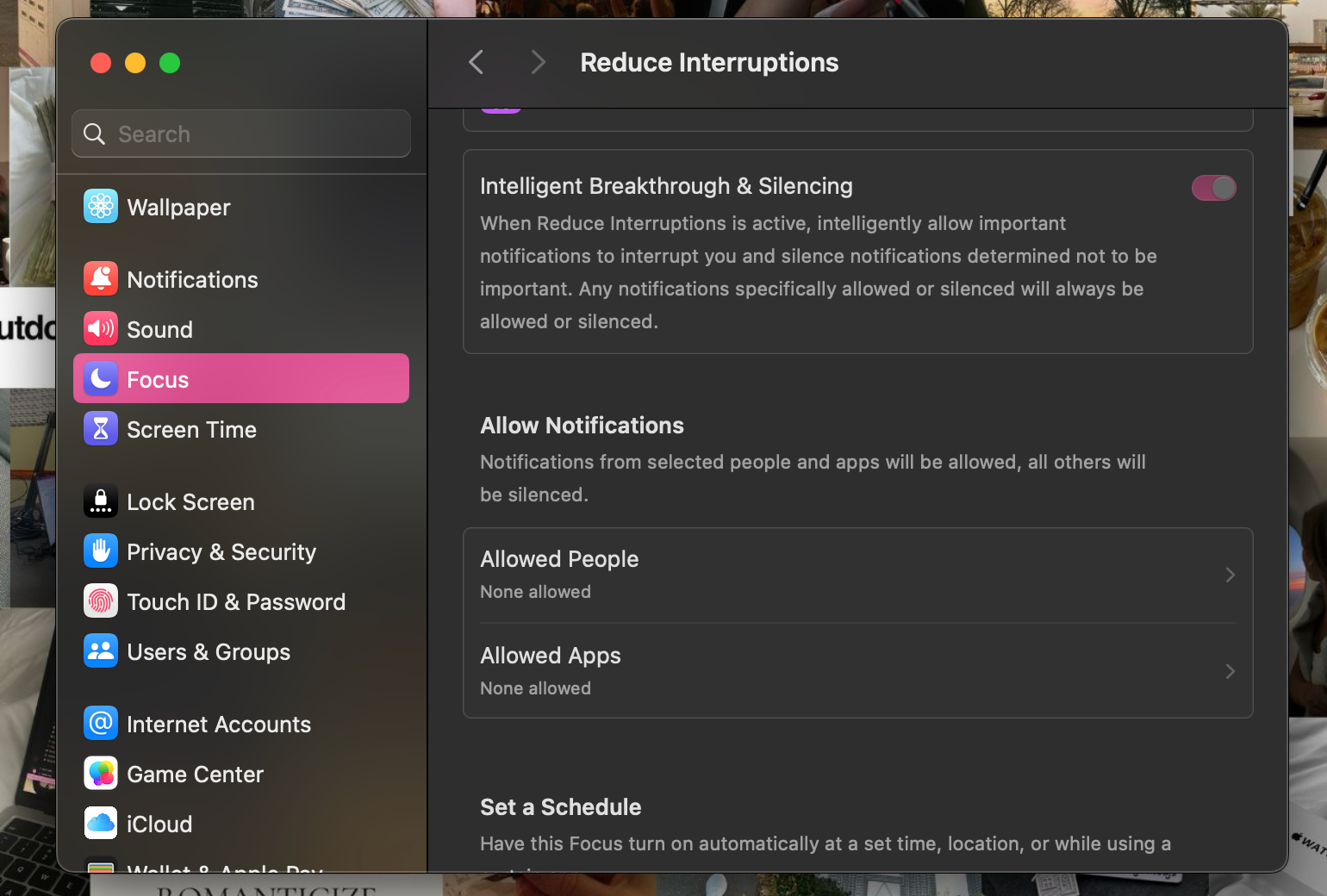
Task: Open Notifications settings pane
Action: [x=241, y=279]
